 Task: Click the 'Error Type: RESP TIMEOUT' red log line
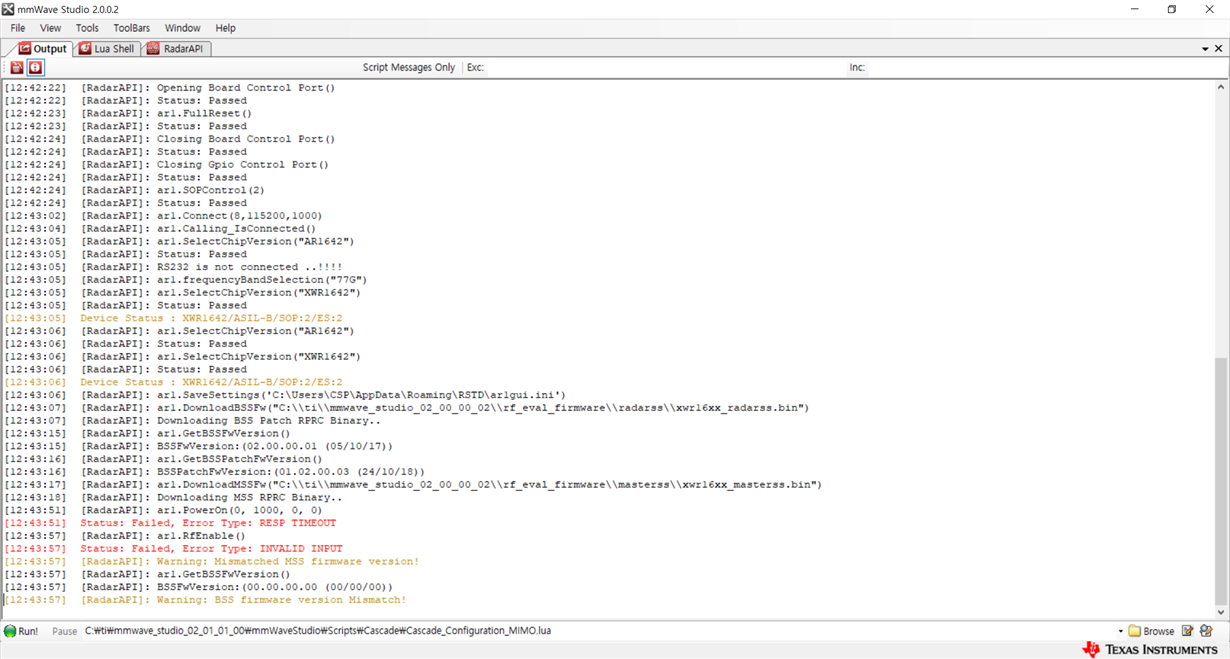coord(170,523)
